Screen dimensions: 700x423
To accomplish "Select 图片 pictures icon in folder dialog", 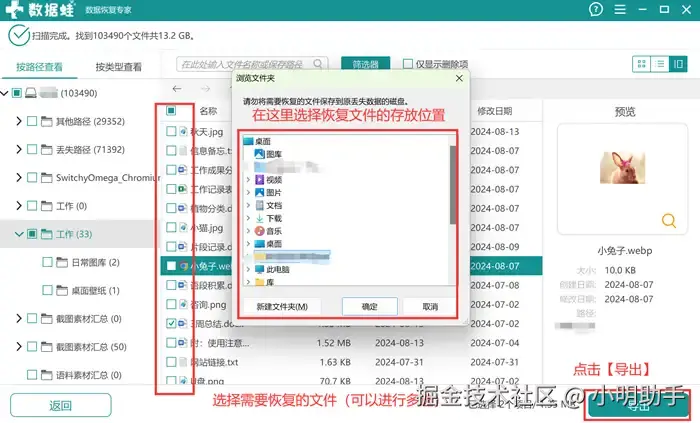I will tap(259, 193).
